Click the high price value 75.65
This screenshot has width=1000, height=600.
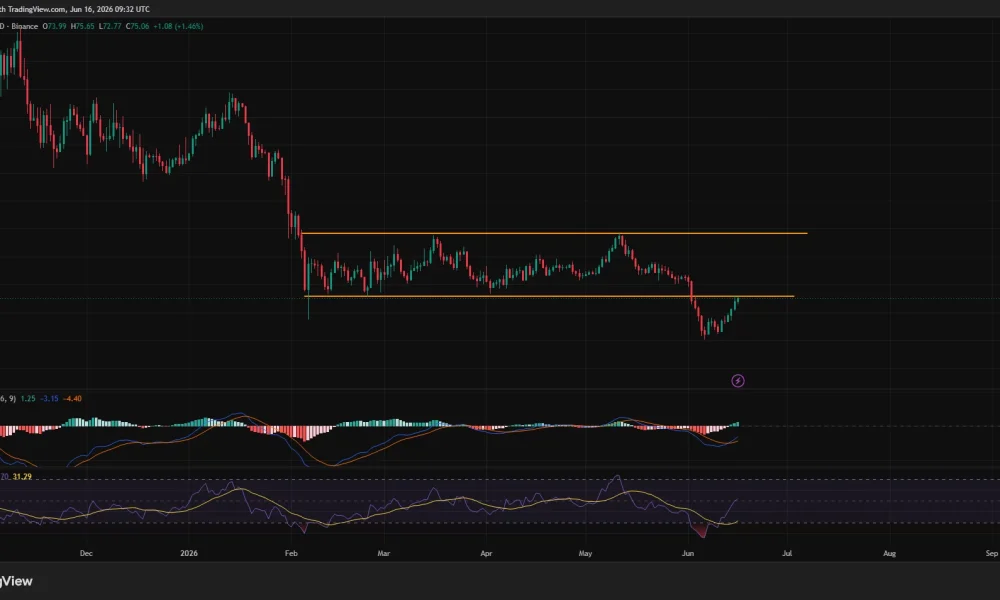pos(83,26)
